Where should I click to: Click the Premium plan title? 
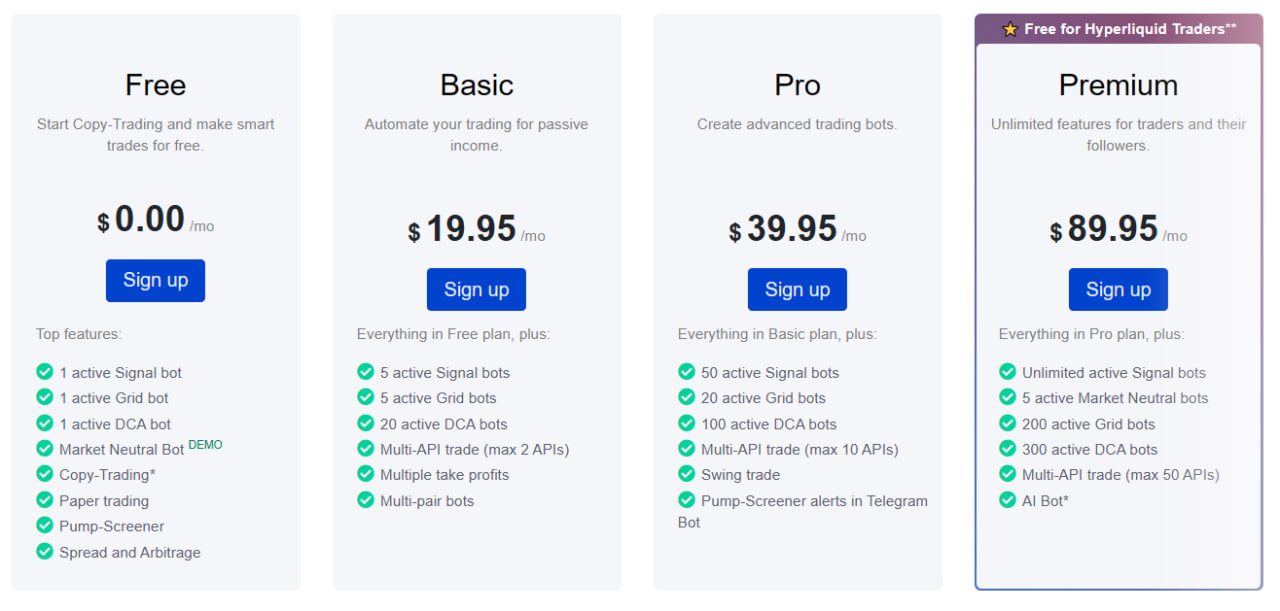click(x=1118, y=85)
